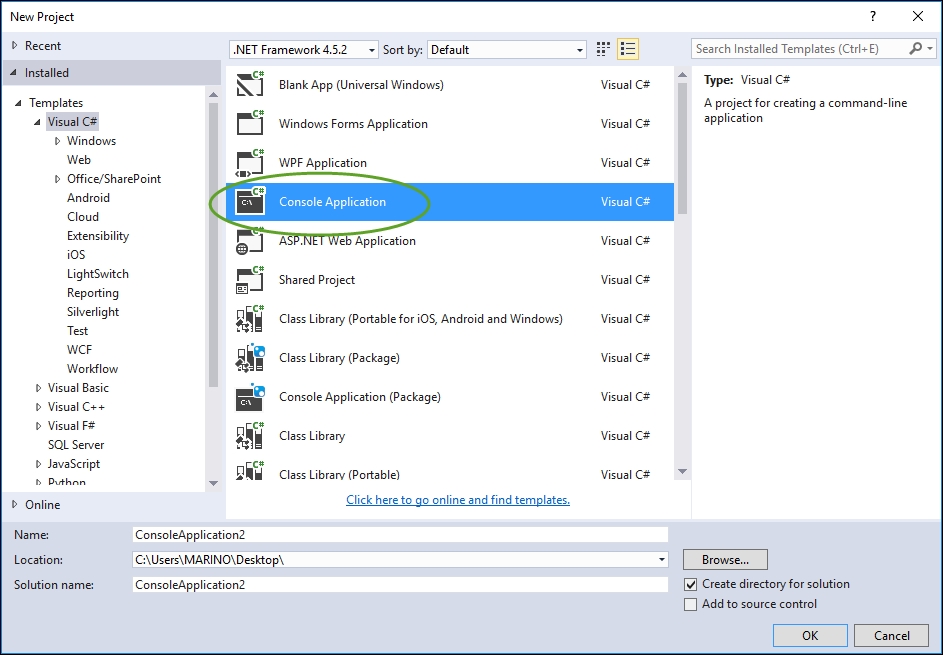This screenshot has height=655, width=943.
Task: Click the Class Library (Portable for iOS) icon
Action: (x=250, y=319)
